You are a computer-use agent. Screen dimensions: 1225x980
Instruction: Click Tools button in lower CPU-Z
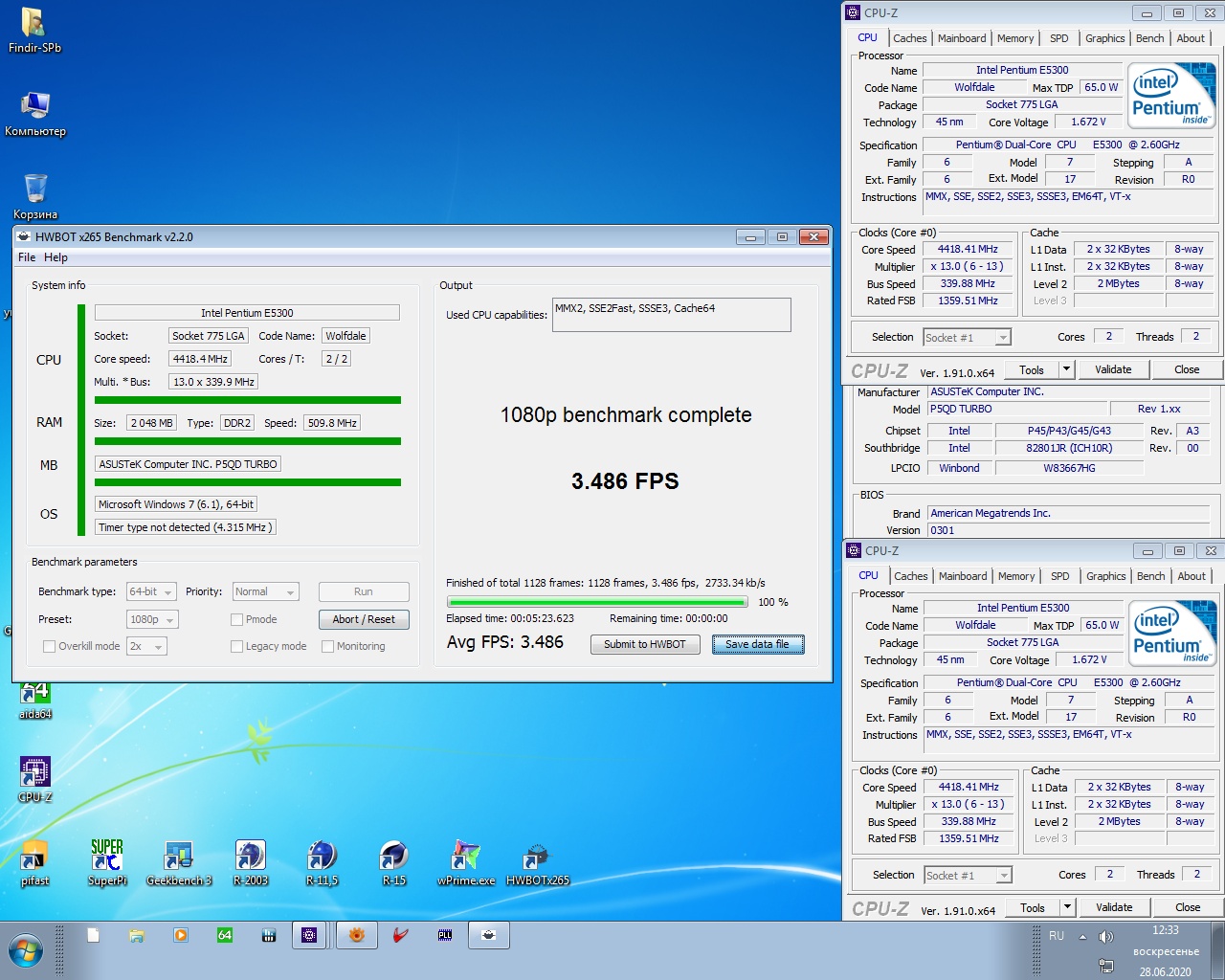click(x=1033, y=907)
